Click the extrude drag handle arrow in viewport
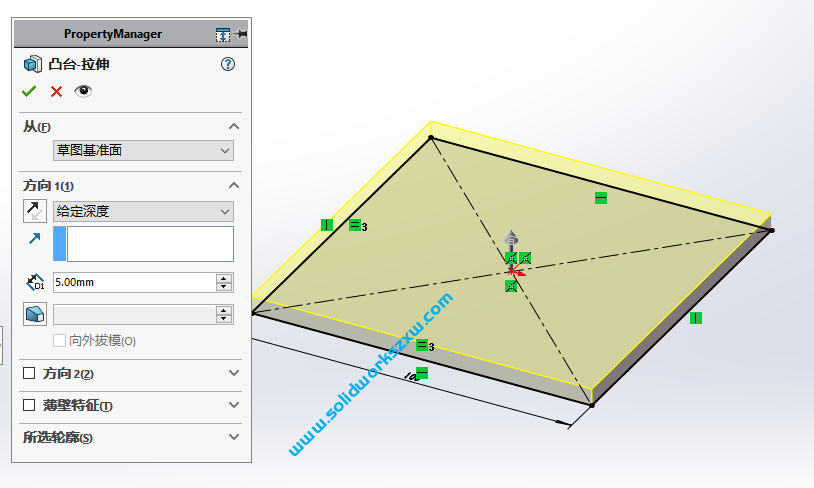 (x=512, y=240)
